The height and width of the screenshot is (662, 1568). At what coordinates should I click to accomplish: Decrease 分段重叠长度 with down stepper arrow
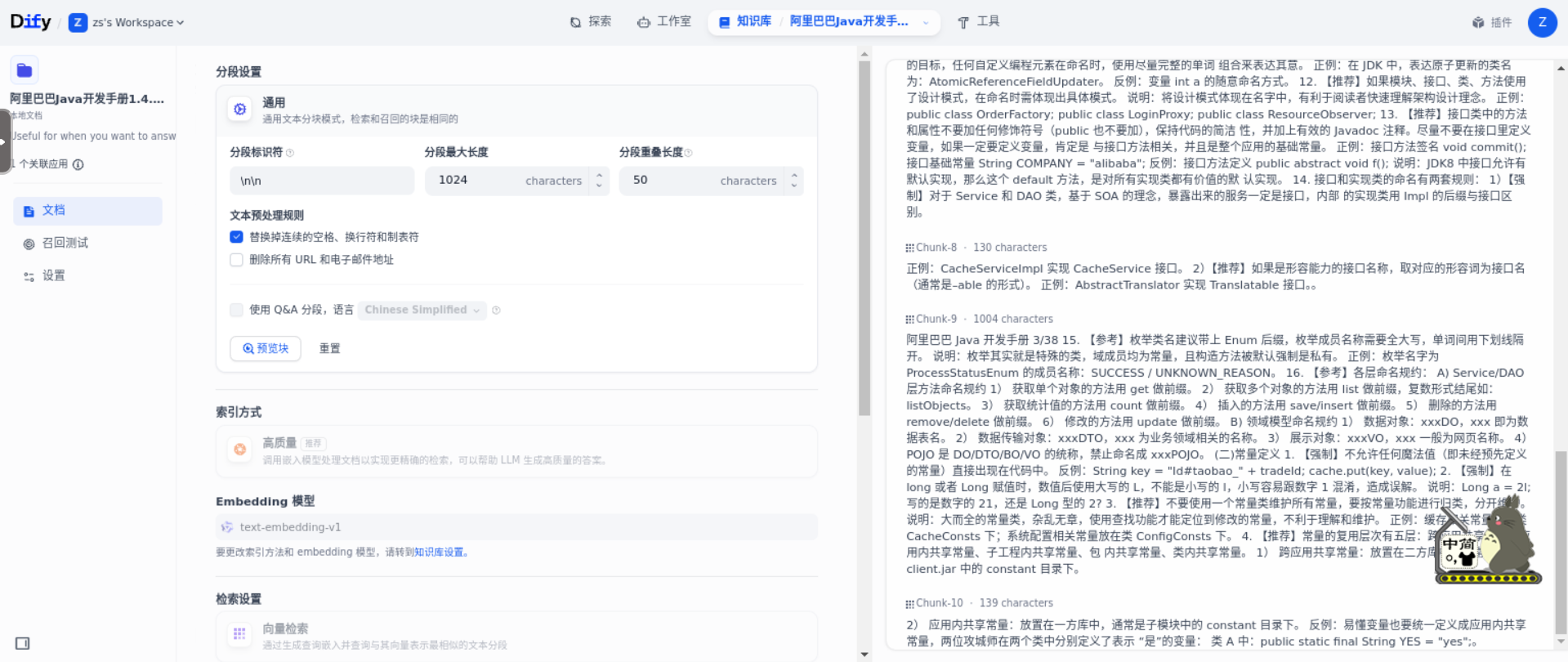click(x=793, y=186)
